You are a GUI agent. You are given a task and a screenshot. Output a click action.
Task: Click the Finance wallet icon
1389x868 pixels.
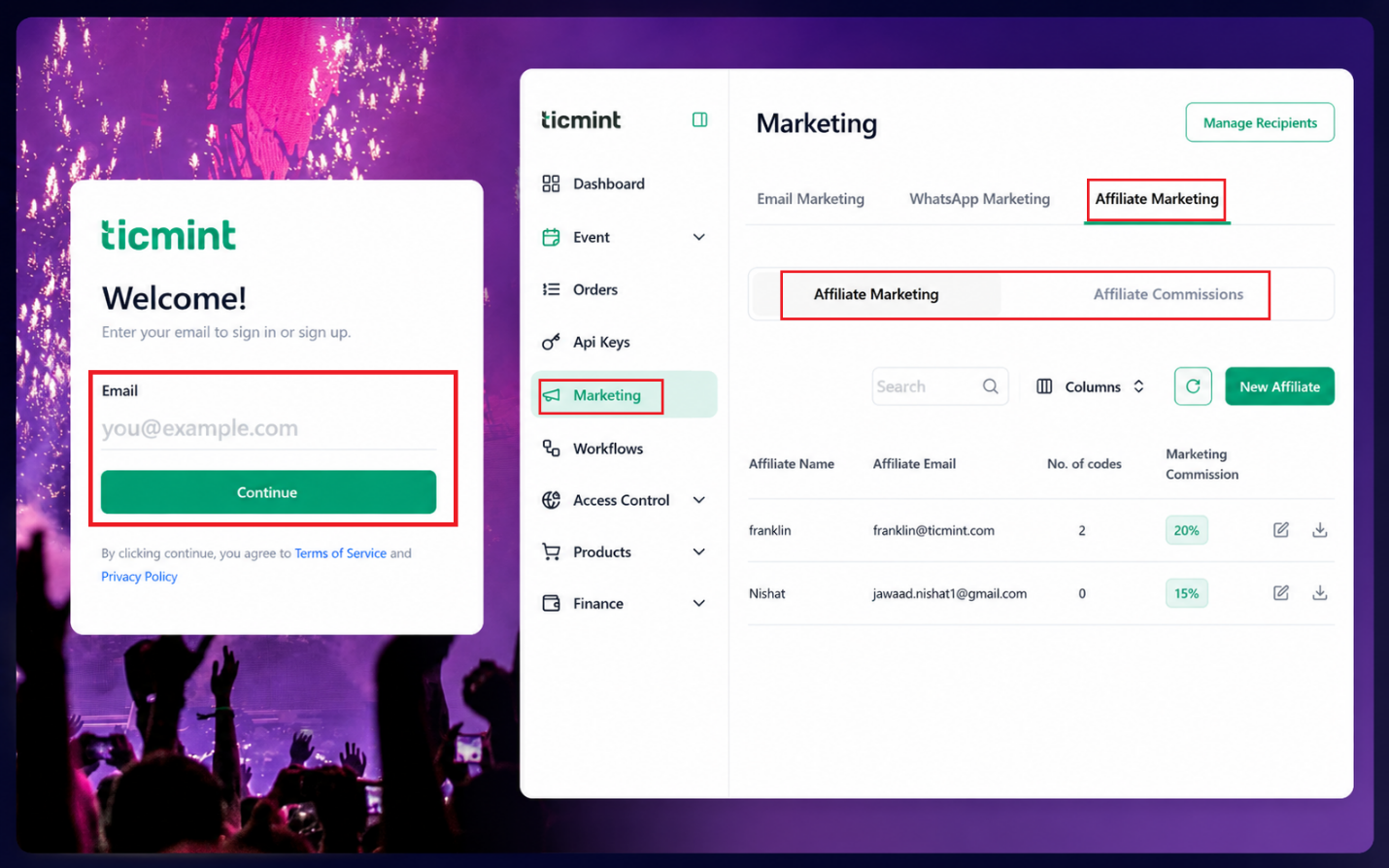[x=551, y=603]
